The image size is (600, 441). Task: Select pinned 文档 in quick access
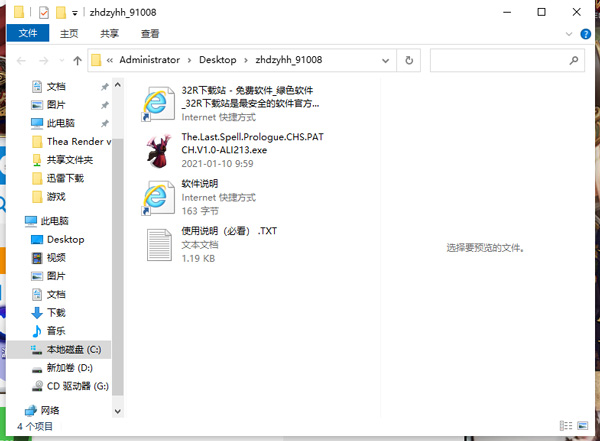[x=56, y=87]
